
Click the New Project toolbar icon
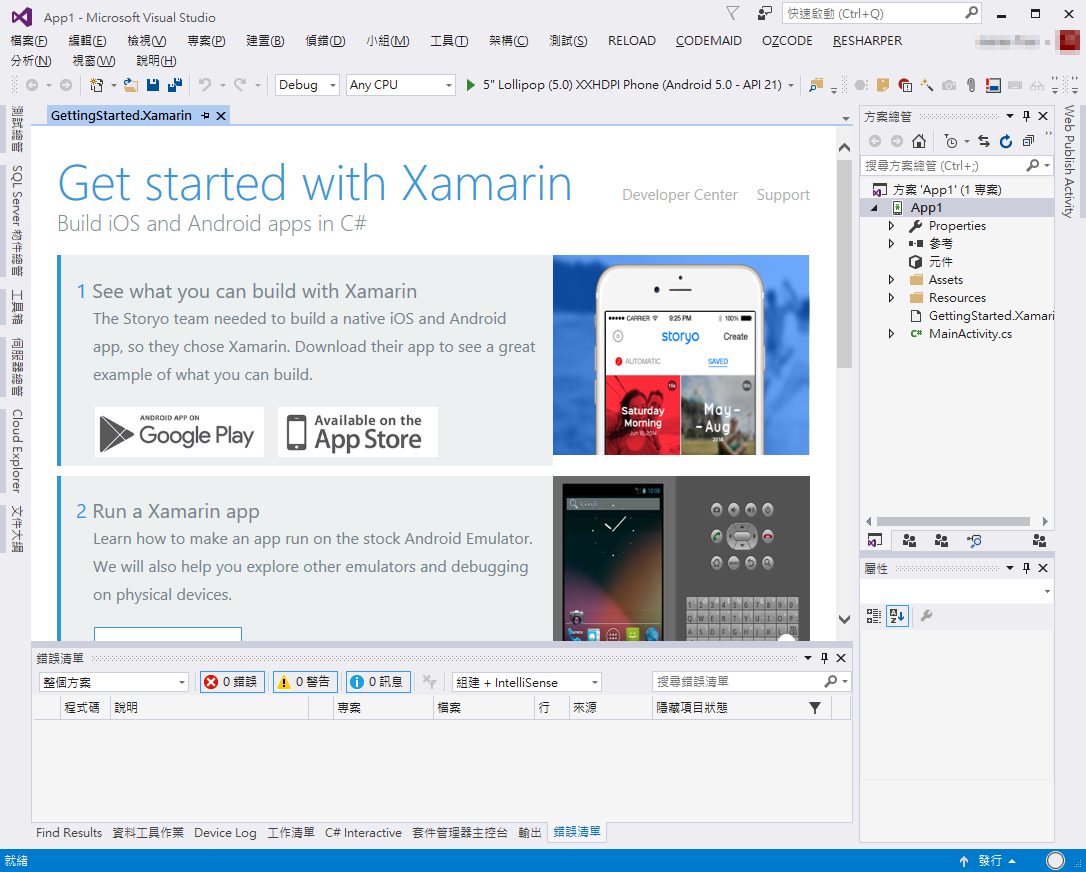[x=97, y=85]
